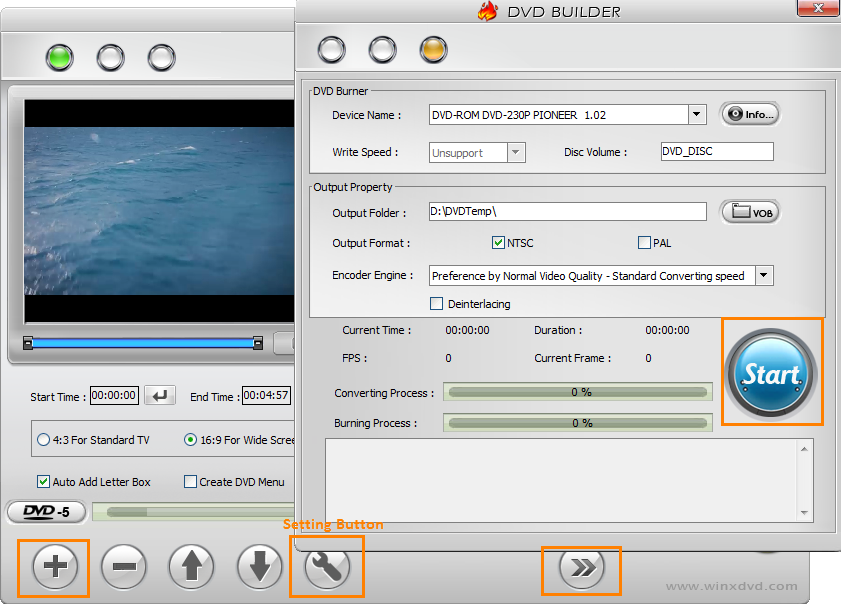841x604 pixels.
Task: Open the Device Name dropdown
Action: coord(696,114)
